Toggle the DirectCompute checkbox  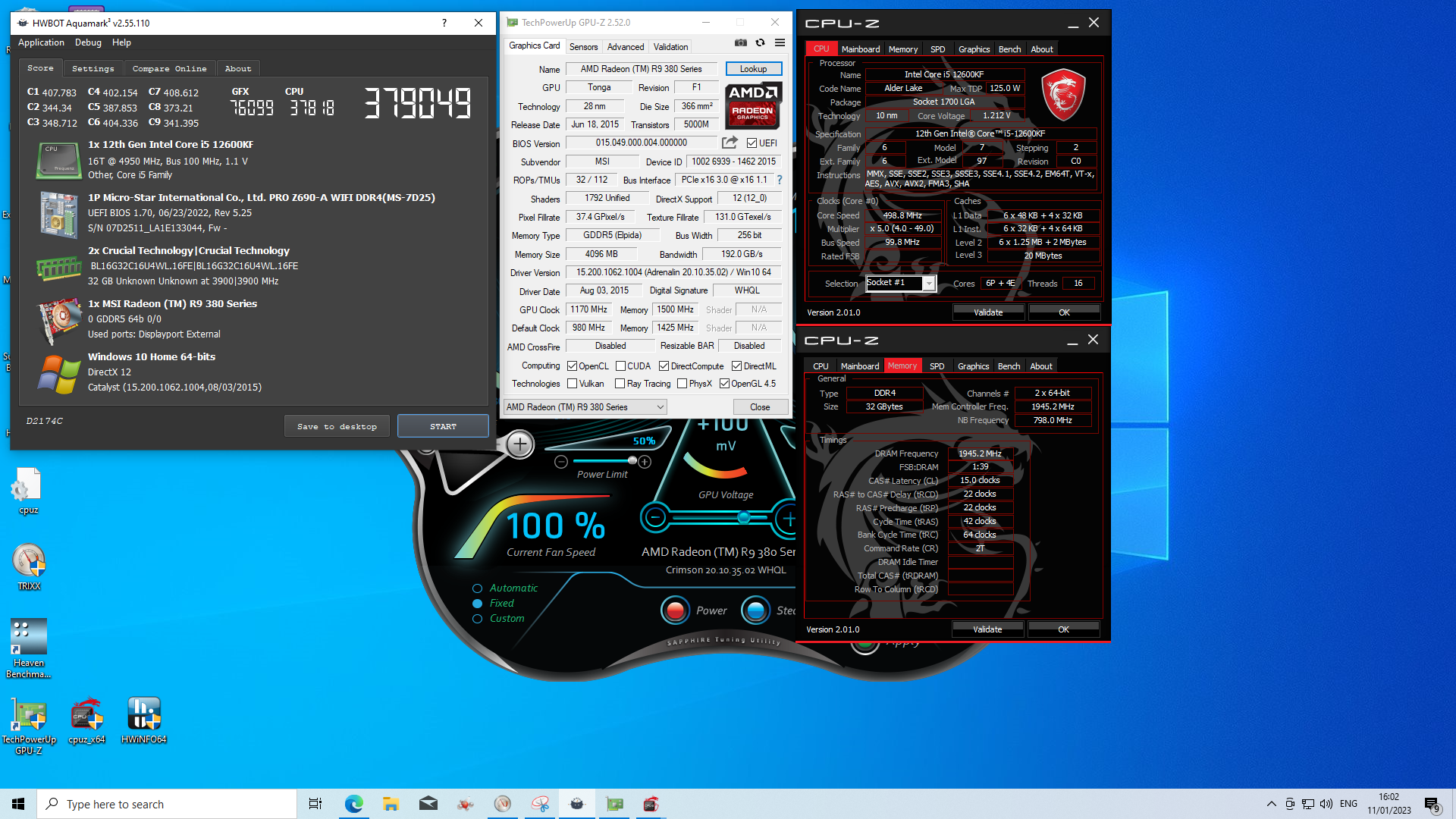pyautogui.click(x=664, y=366)
